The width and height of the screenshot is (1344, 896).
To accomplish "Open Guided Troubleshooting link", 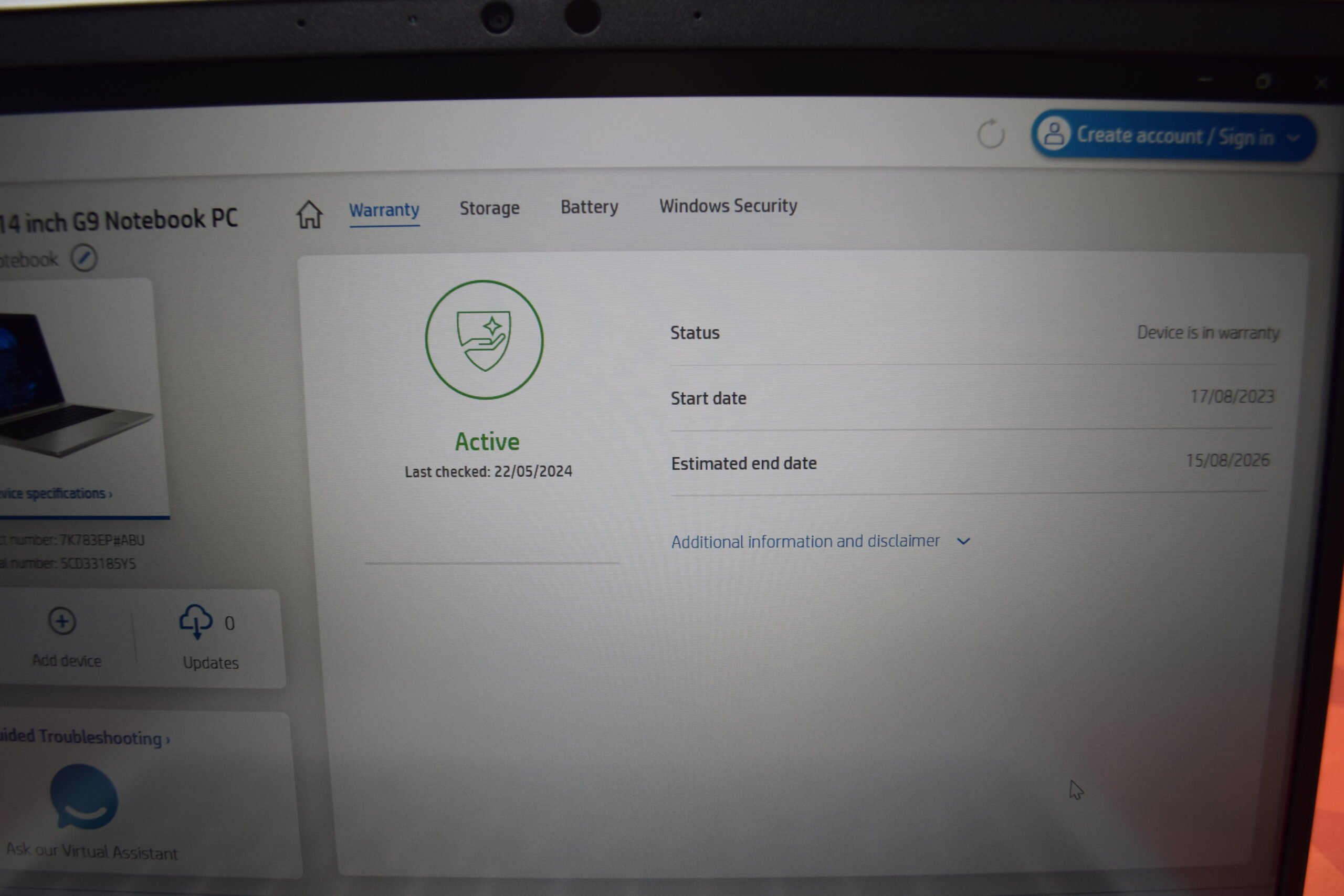I will (84, 737).
